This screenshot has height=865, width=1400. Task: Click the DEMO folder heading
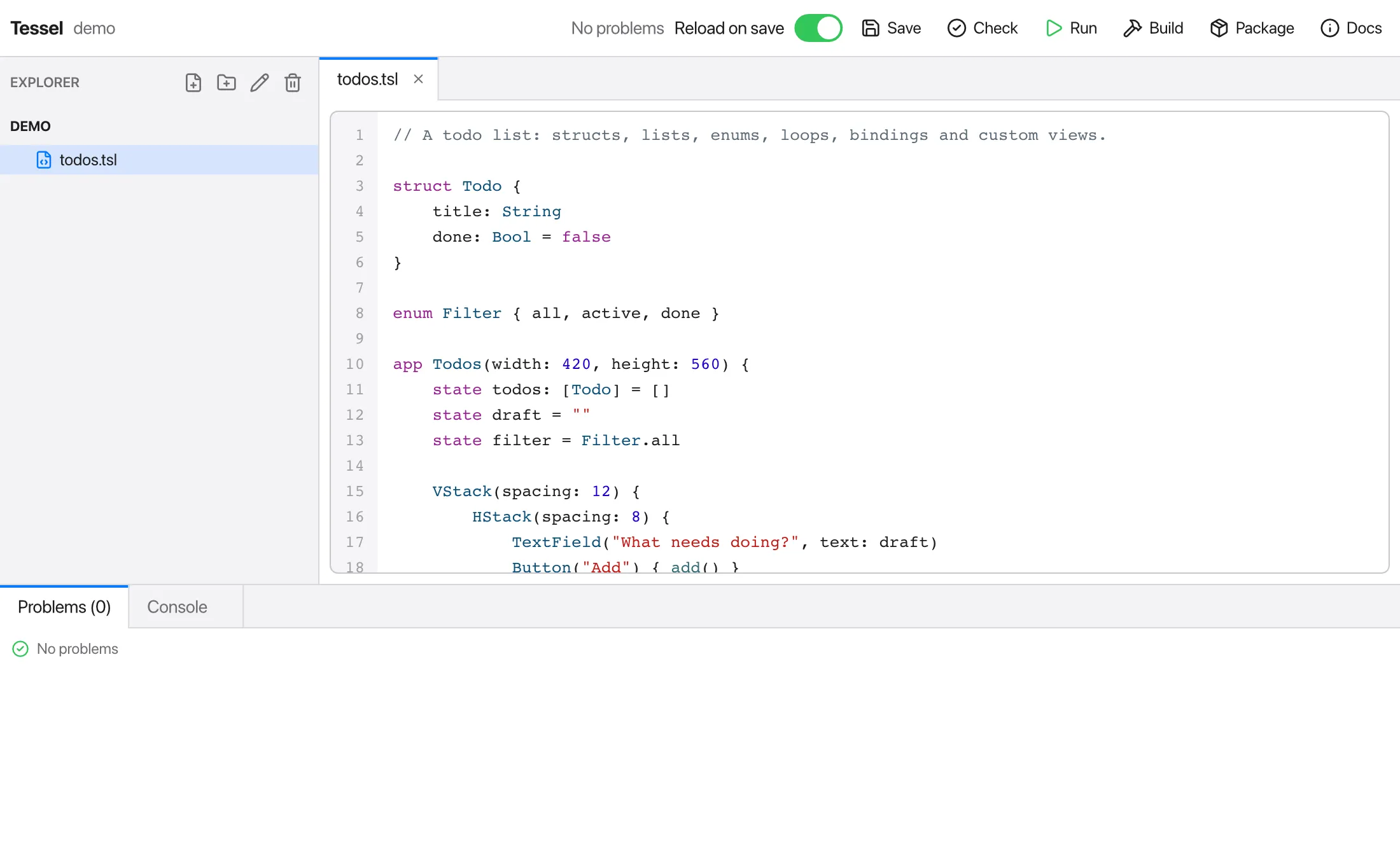(x=31, y=126)
